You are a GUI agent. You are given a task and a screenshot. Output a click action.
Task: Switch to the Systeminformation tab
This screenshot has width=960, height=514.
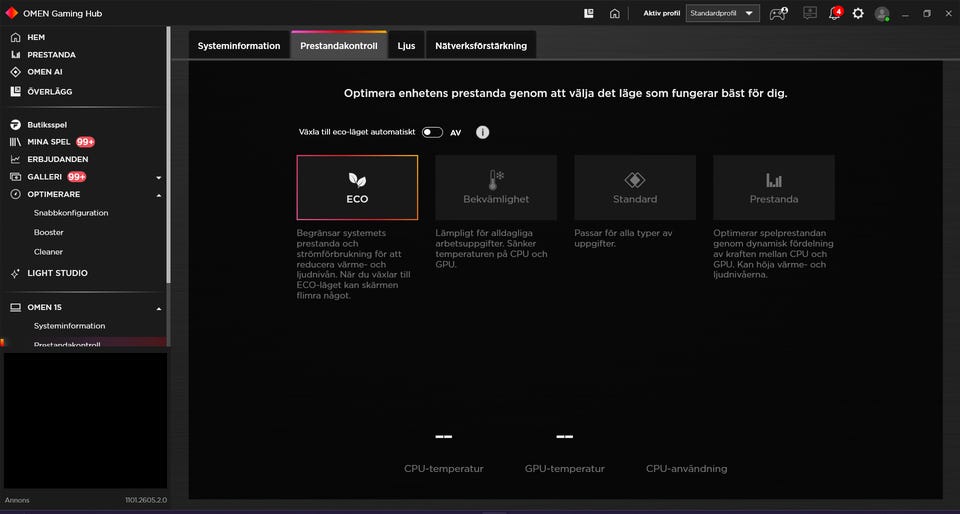pyautogui.click(x=239, y=46)
